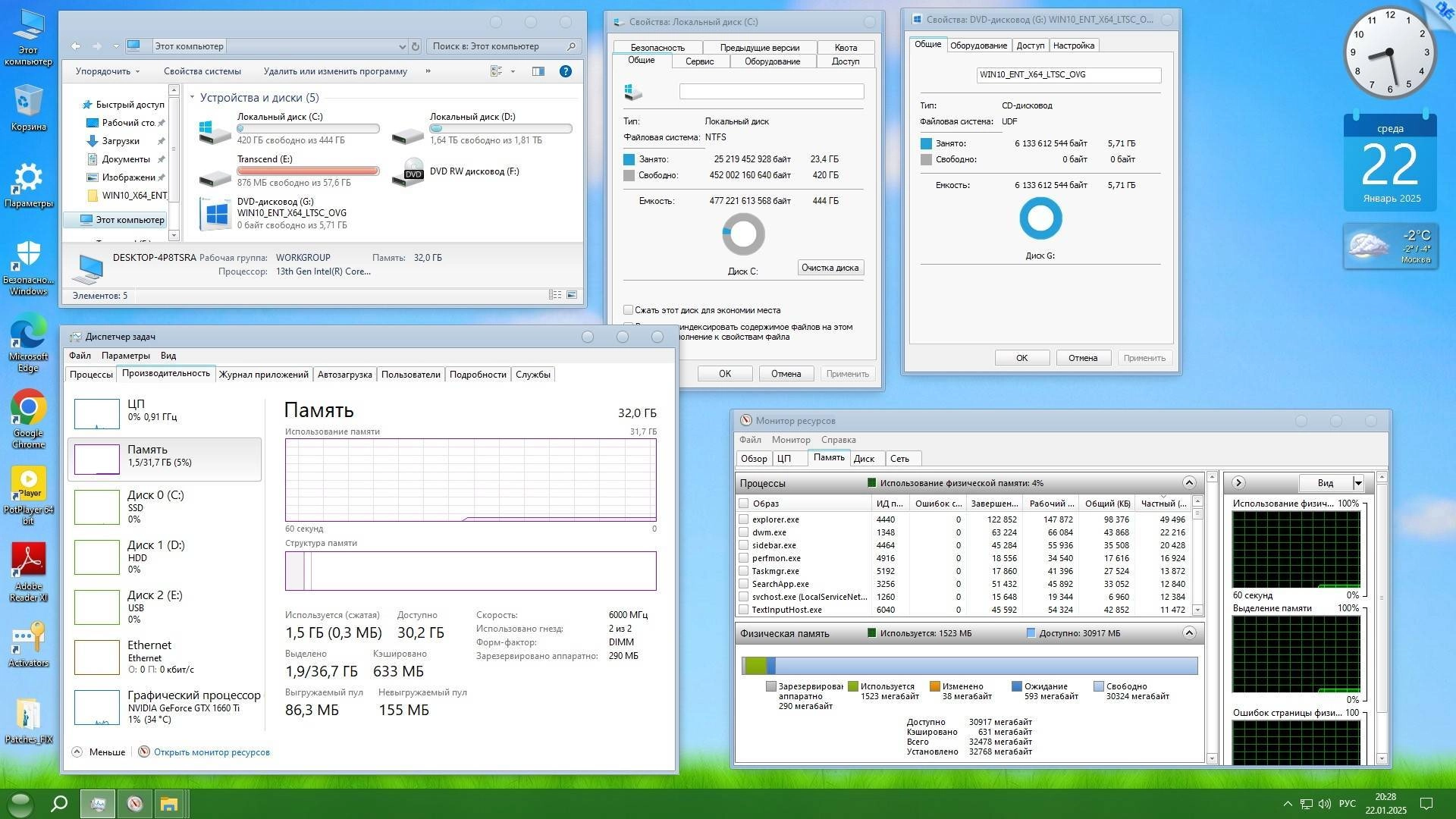
Task: Click the Очистка диска button
Action: (x=830, y=267)
